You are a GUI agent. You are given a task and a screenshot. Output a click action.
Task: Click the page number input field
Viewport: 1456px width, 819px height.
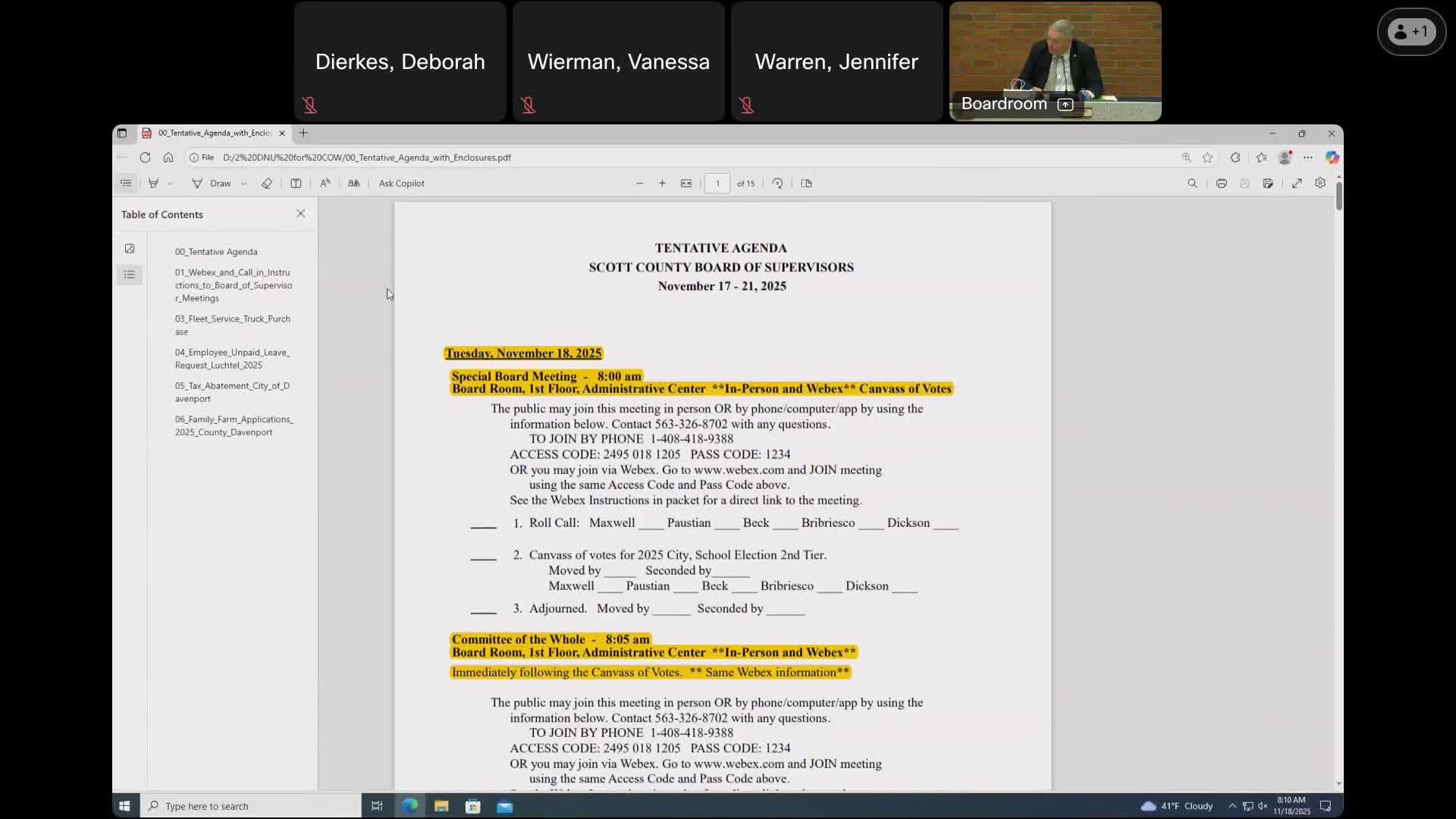pos(717,183)
